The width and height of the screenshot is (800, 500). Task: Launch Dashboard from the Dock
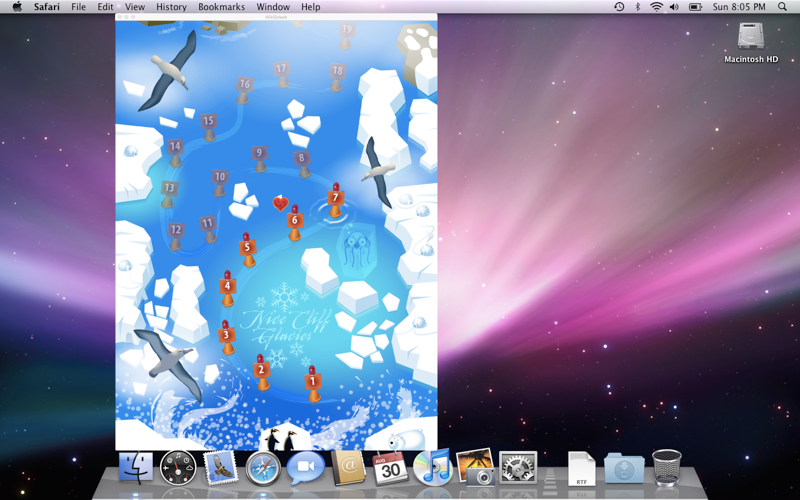point(178,467)
